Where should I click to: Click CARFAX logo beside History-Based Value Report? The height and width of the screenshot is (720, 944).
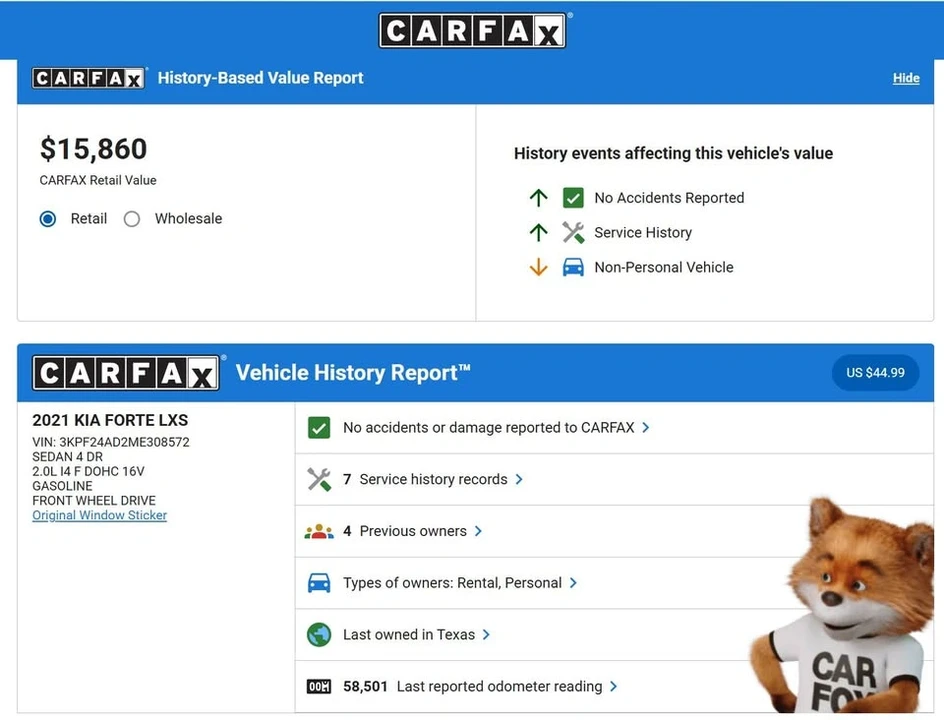point(88,78)
